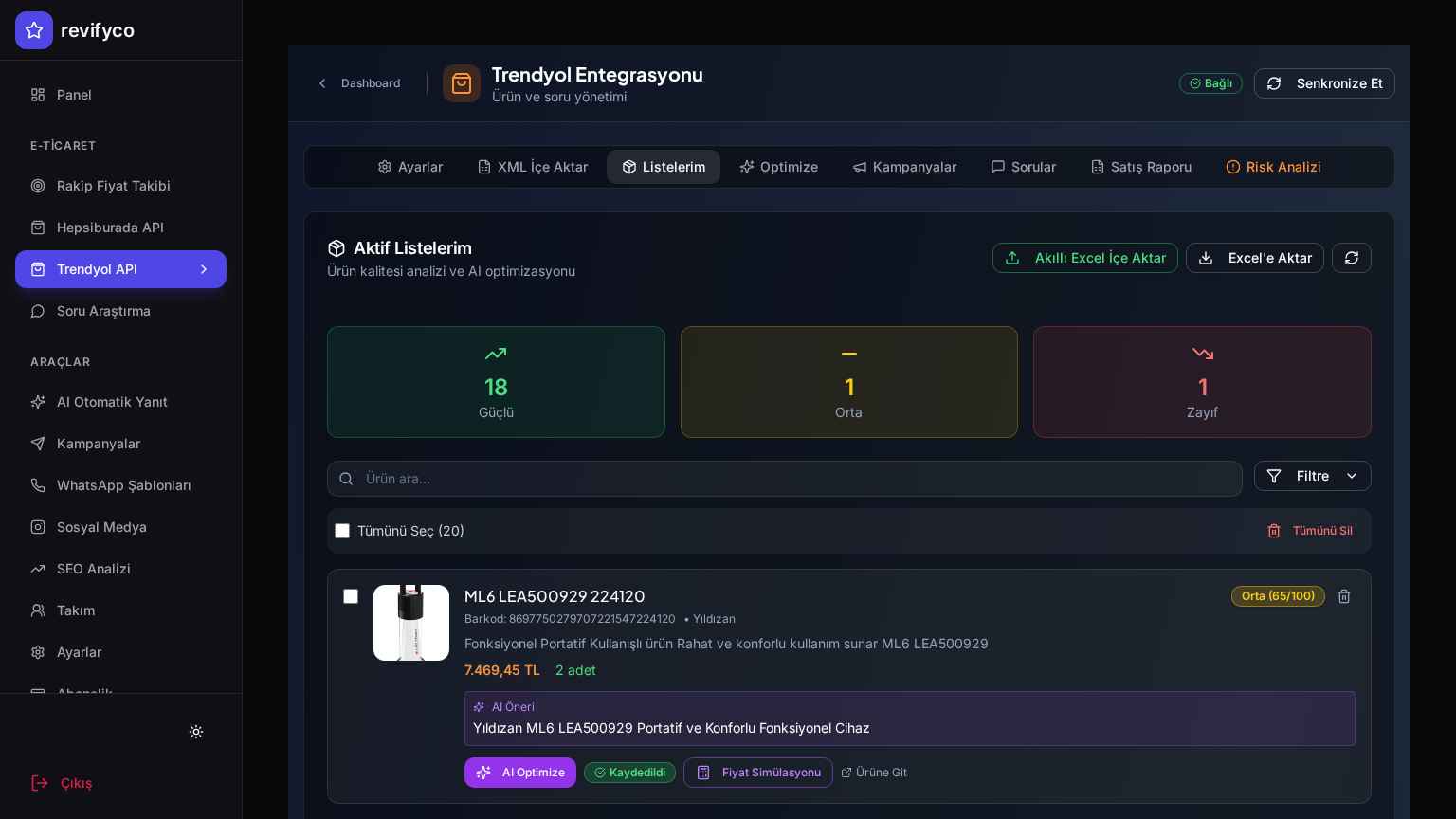
Task: Check the Tümünü Seç (20) checkbox
Action: click(x=342, y=531)
